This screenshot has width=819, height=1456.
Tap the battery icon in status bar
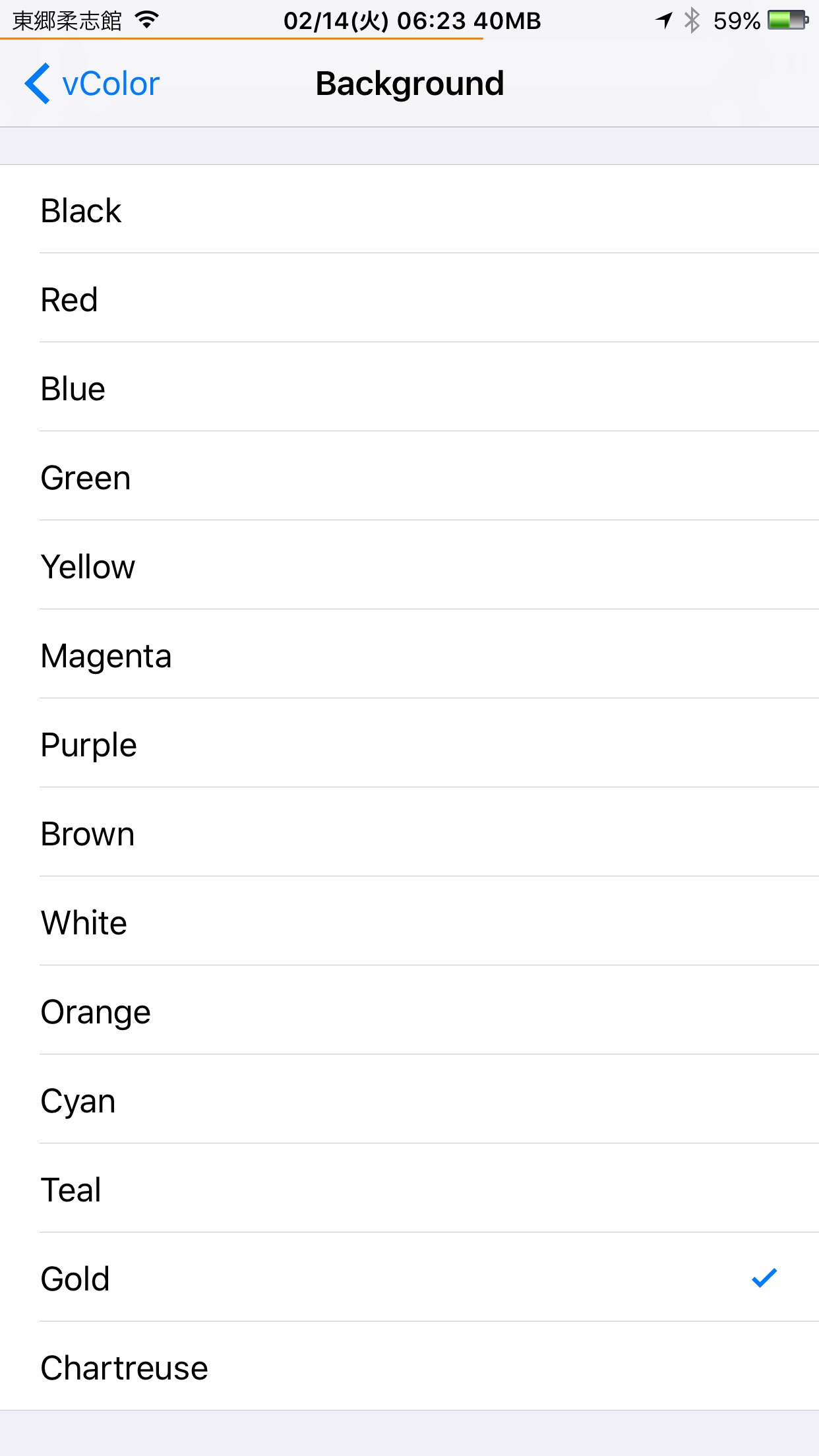(x=788, y=20)
